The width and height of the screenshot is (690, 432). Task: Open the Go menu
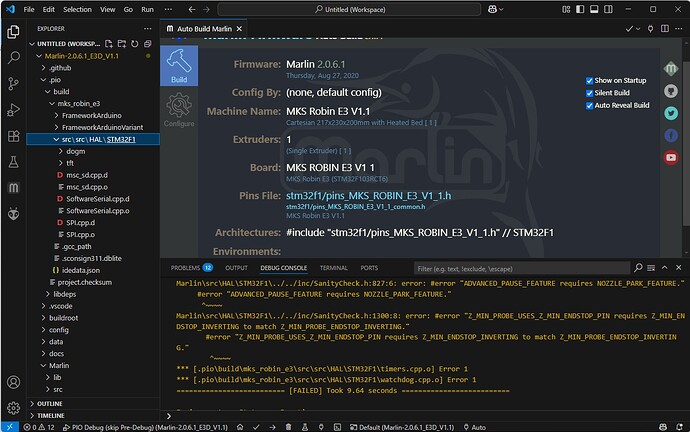[128, 9]
